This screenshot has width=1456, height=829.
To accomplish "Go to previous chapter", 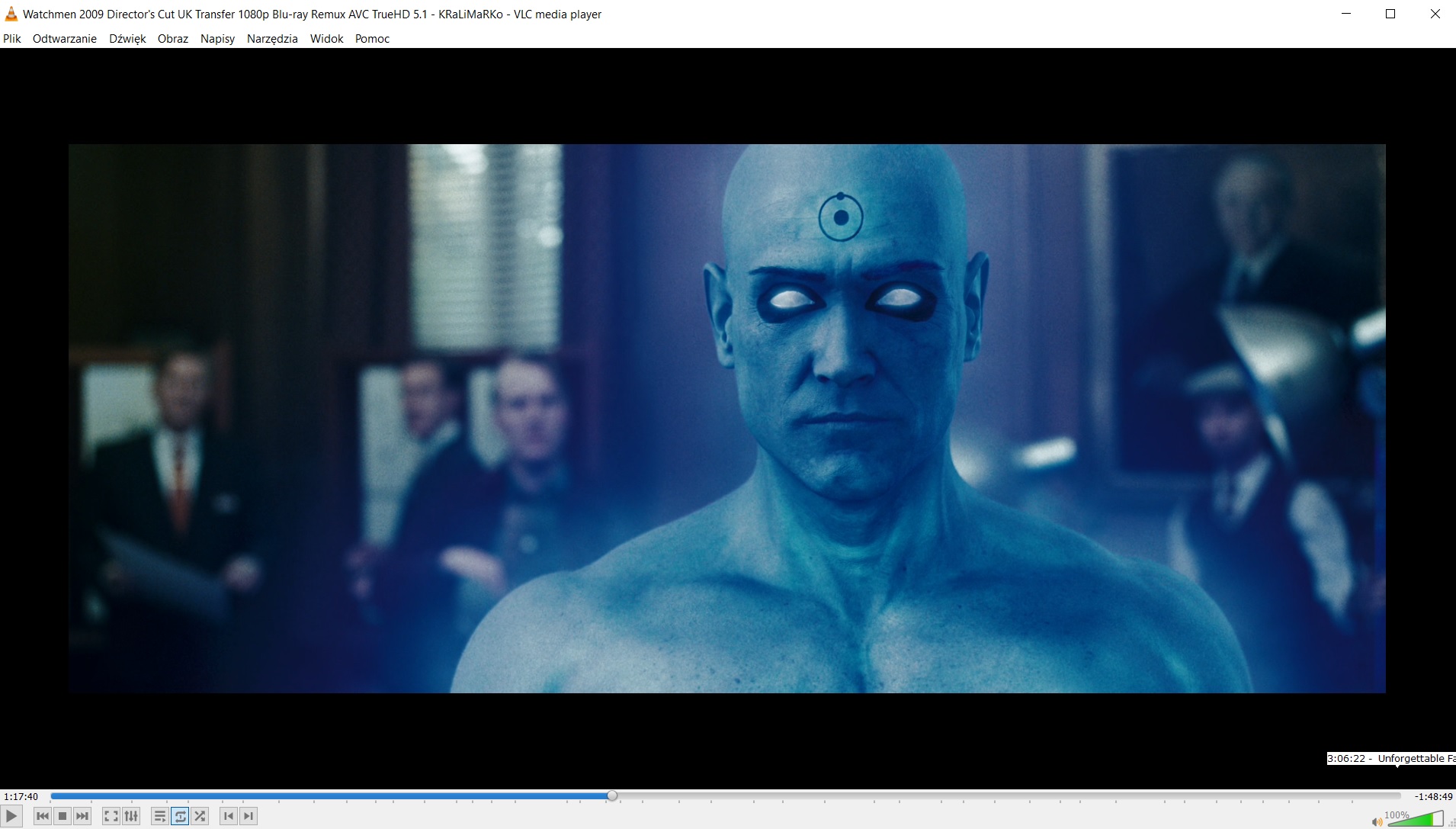I will click(229, 816).
